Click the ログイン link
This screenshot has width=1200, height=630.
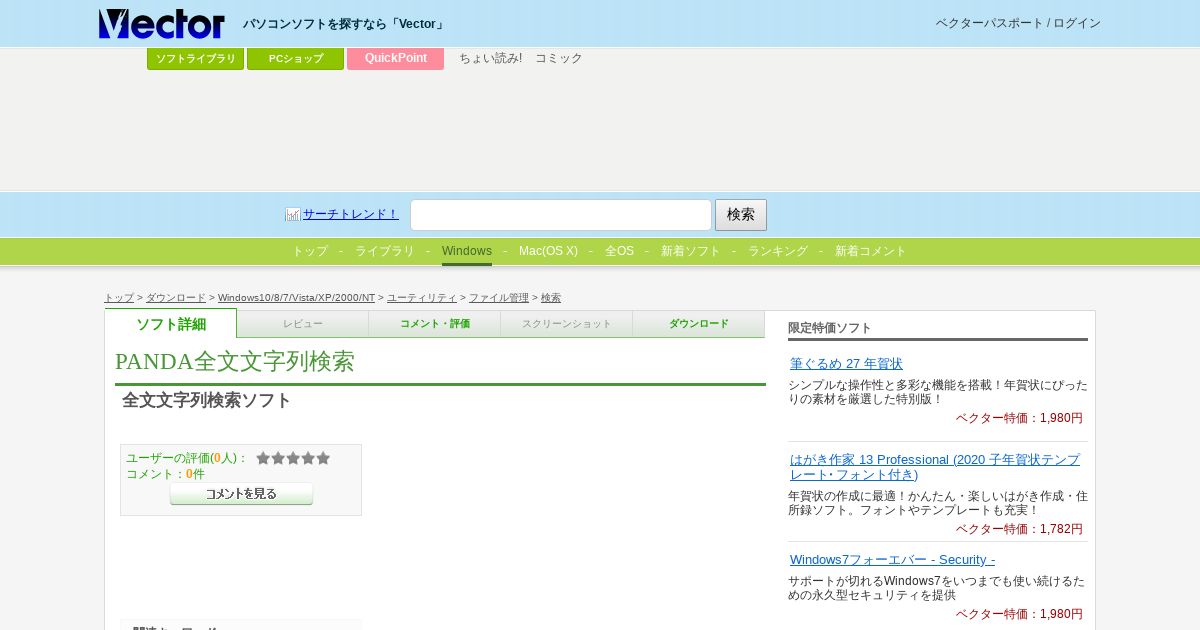tap(1077, 23)
